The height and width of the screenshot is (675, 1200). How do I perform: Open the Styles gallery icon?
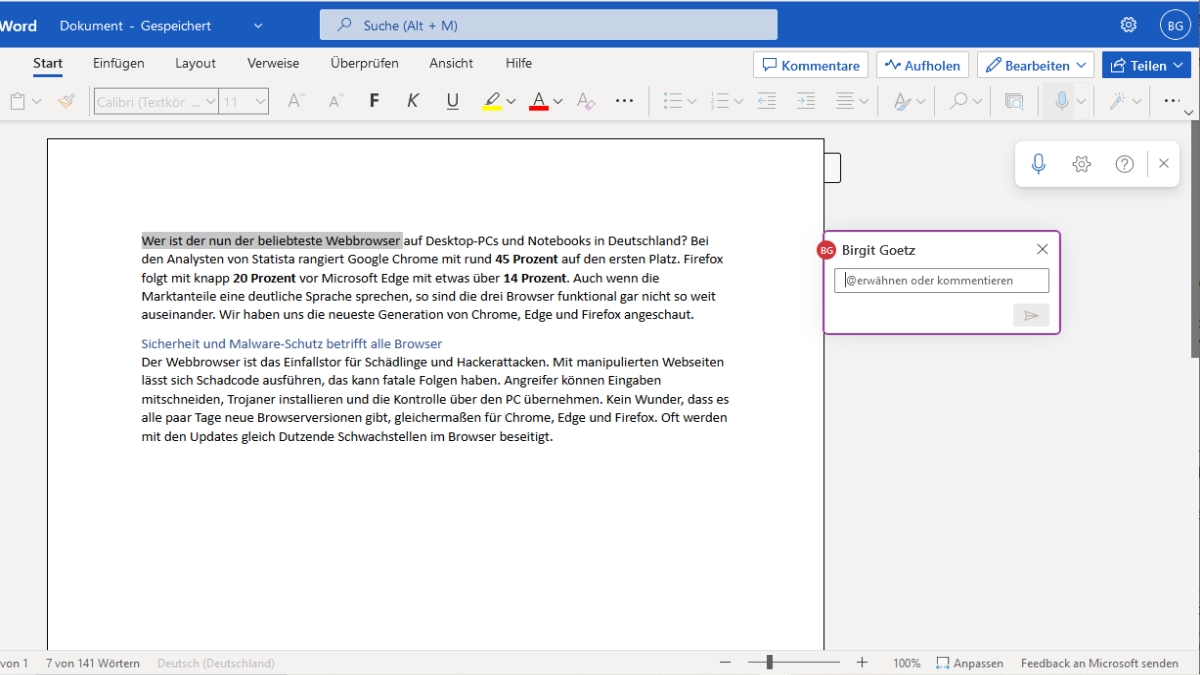tap(903, 101)
